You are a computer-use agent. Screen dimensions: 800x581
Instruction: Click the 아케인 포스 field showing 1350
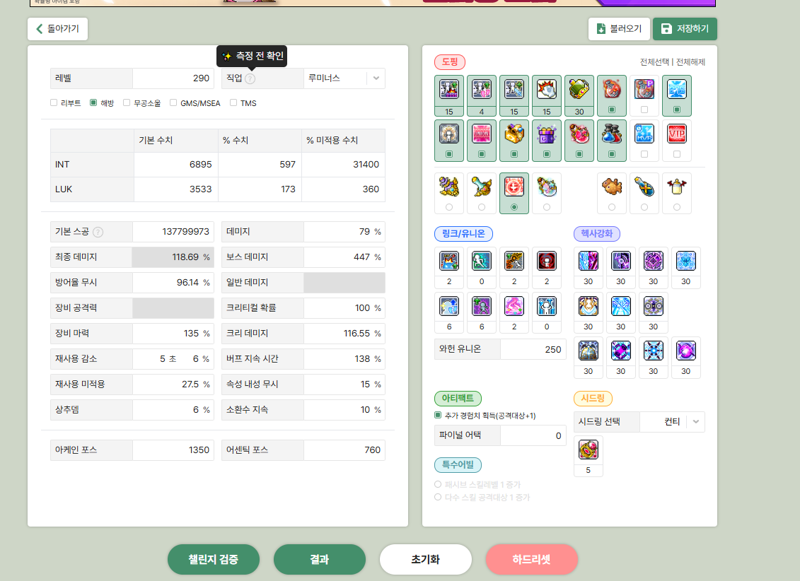click(173, 450)
